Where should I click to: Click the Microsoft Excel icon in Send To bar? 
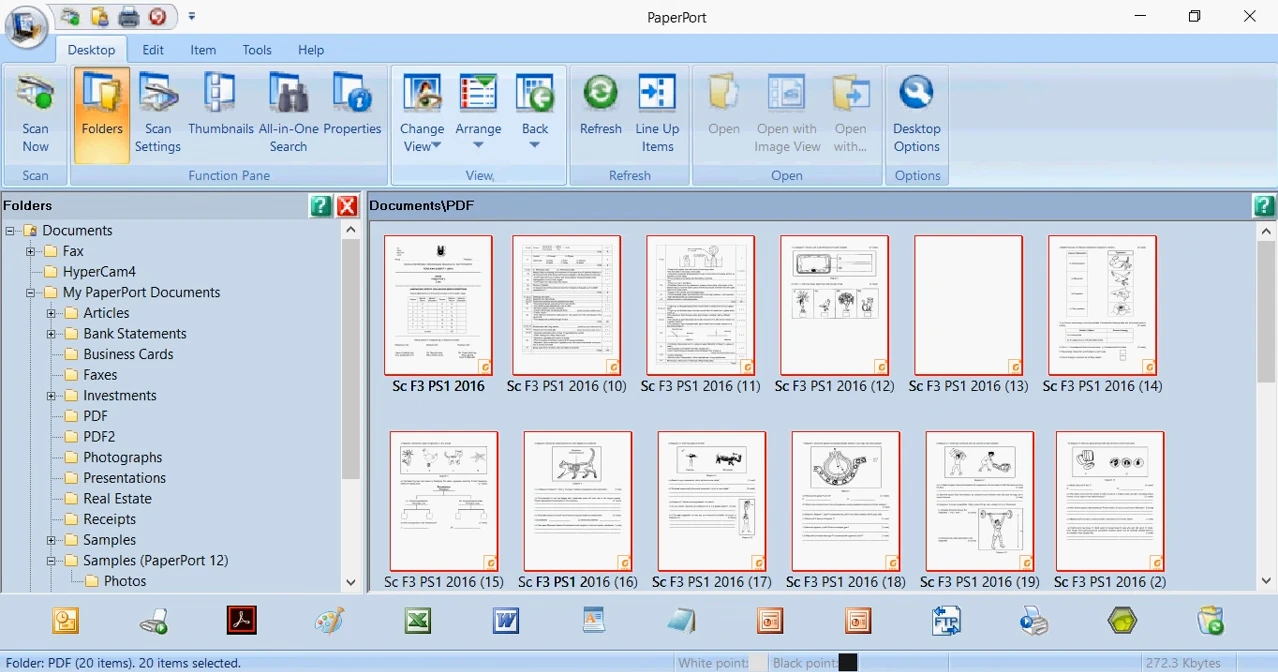click(417, 621)
